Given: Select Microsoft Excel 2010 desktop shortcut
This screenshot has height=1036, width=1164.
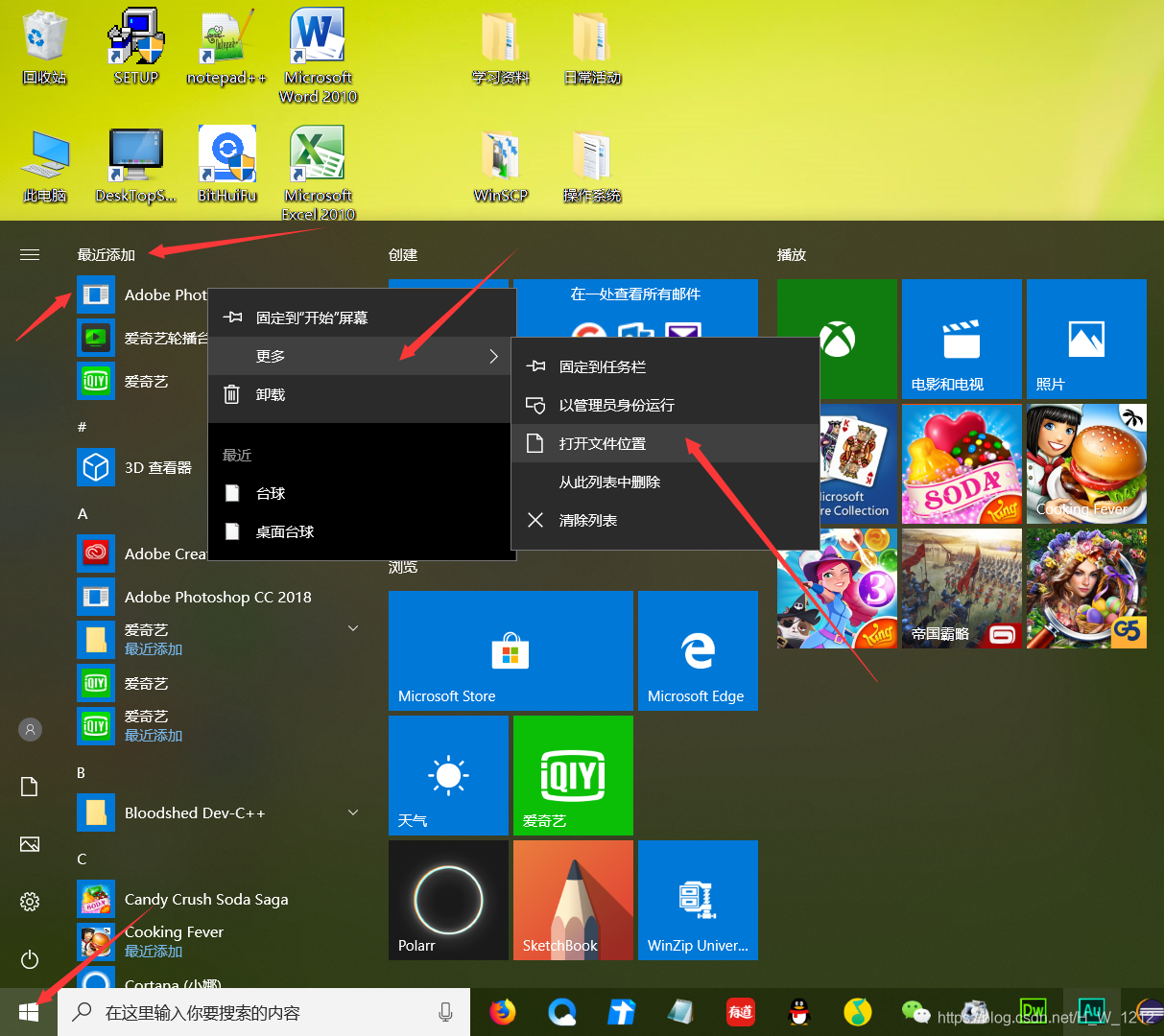Looking at the screenshot, I should point(318,174).
